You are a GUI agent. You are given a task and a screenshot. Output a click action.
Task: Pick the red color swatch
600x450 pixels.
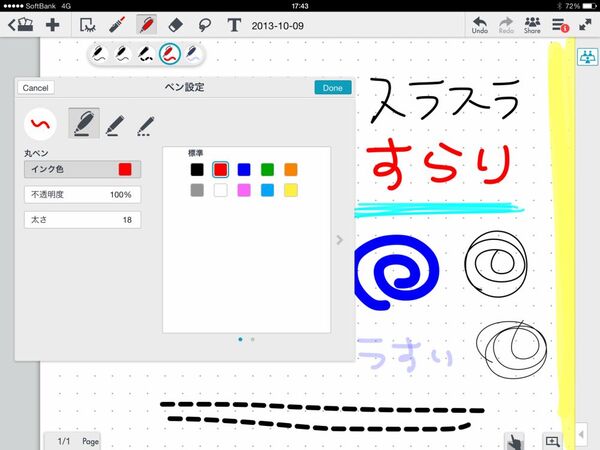click(220, 169)
